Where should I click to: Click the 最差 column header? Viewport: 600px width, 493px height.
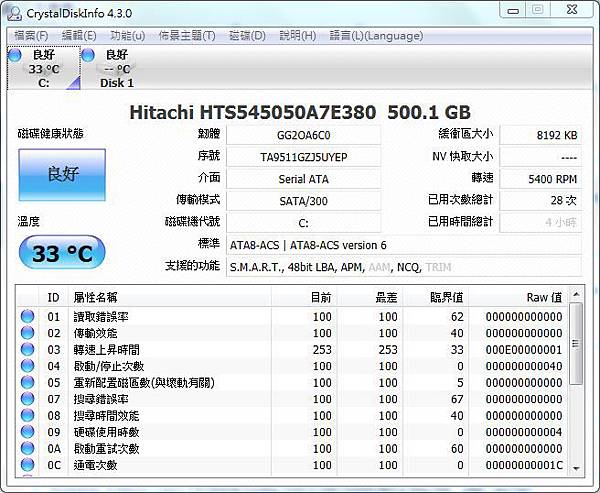(370, 297)
